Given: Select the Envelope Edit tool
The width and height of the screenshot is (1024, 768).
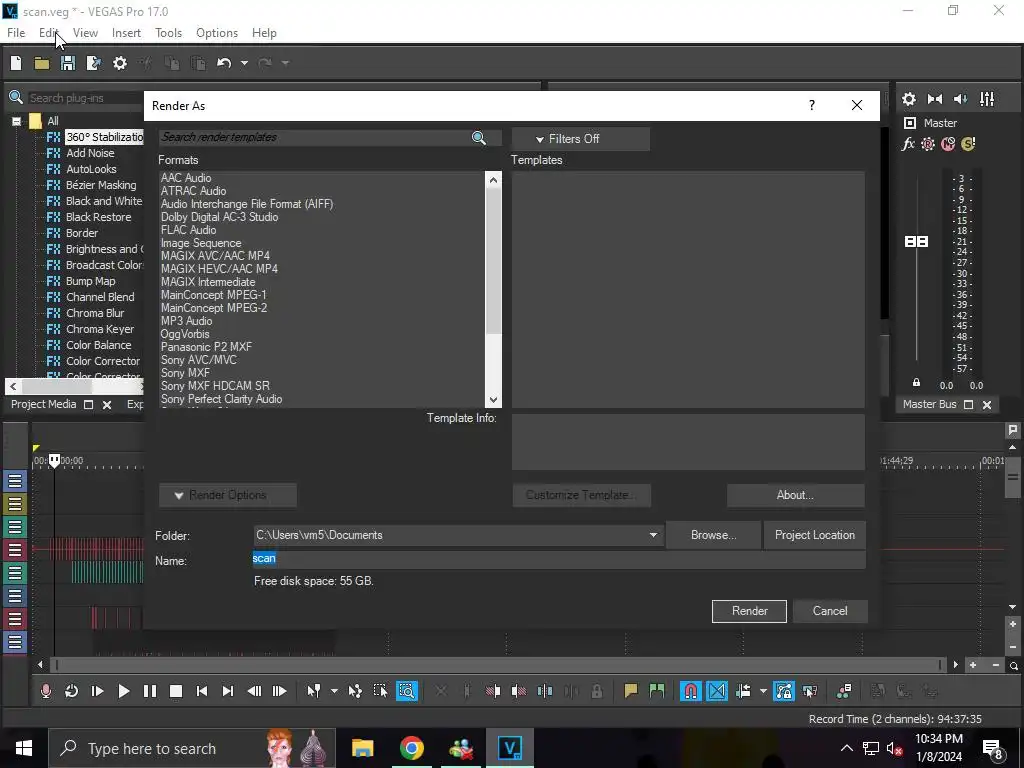Looking at the screenshot, I should pos(355,691).
